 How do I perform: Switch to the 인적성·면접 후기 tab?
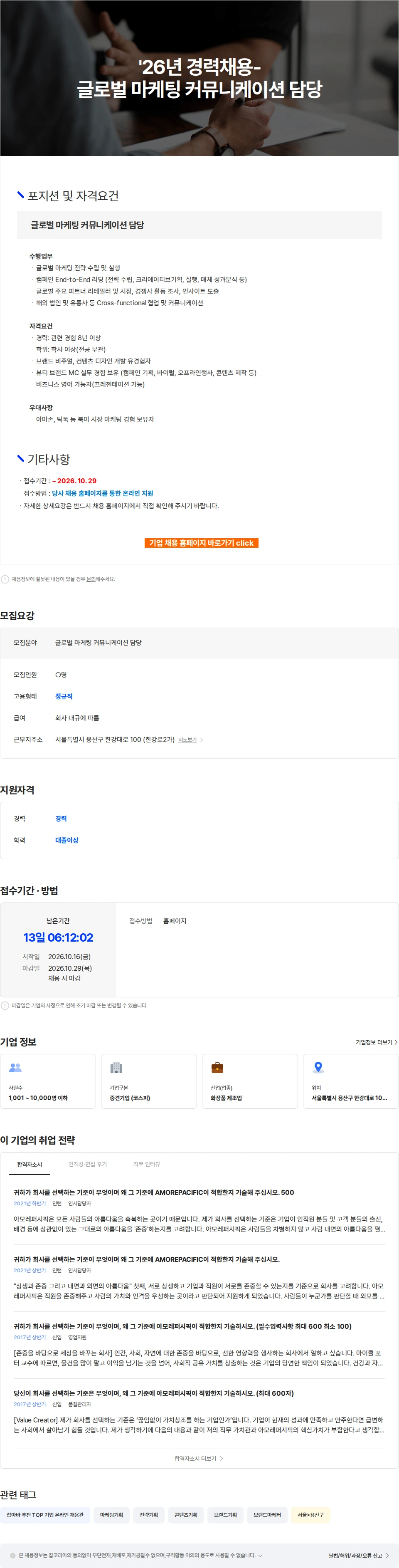[x=88, y=1164]
